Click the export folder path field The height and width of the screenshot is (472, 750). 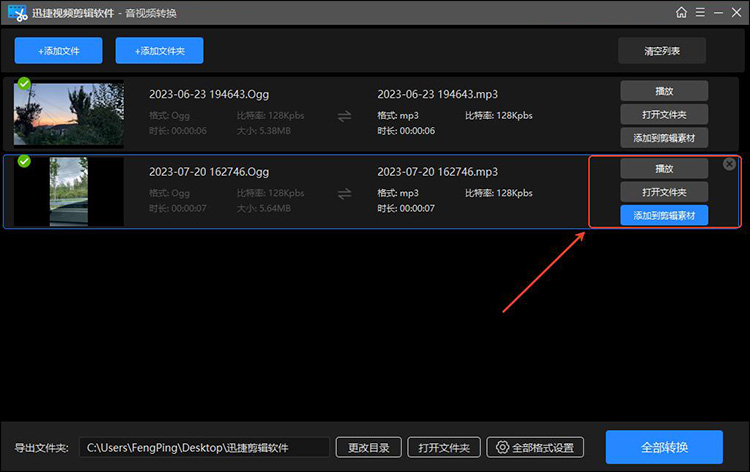point(204,448)
